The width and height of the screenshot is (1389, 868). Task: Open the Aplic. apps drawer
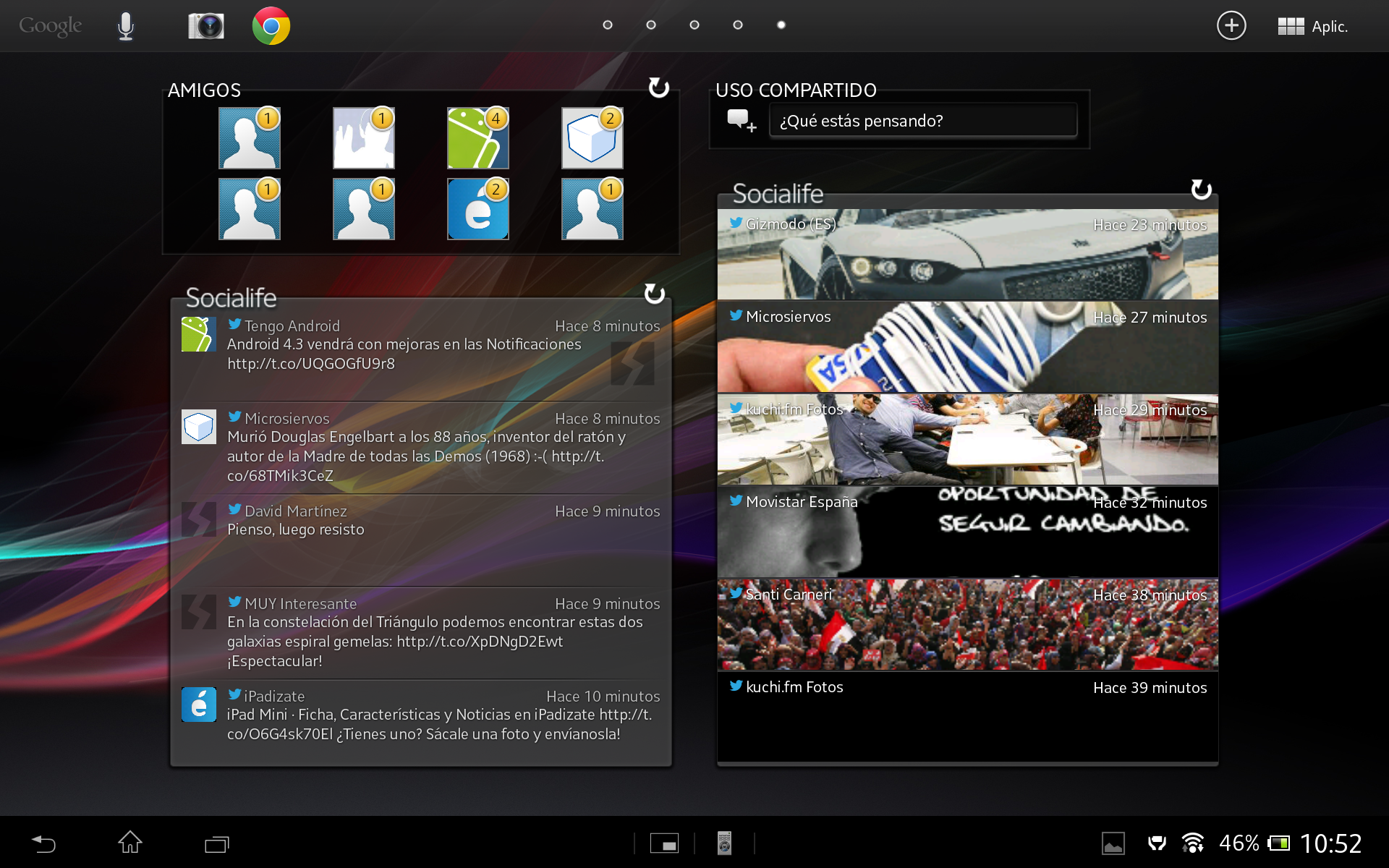click(x=1313, y=27)
